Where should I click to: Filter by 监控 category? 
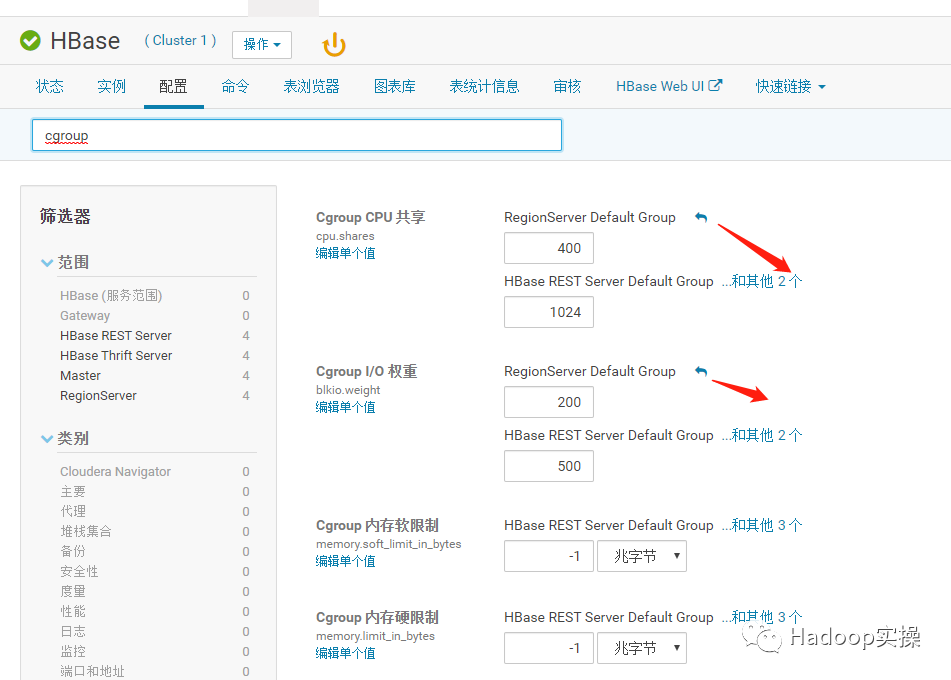[73, 652]
